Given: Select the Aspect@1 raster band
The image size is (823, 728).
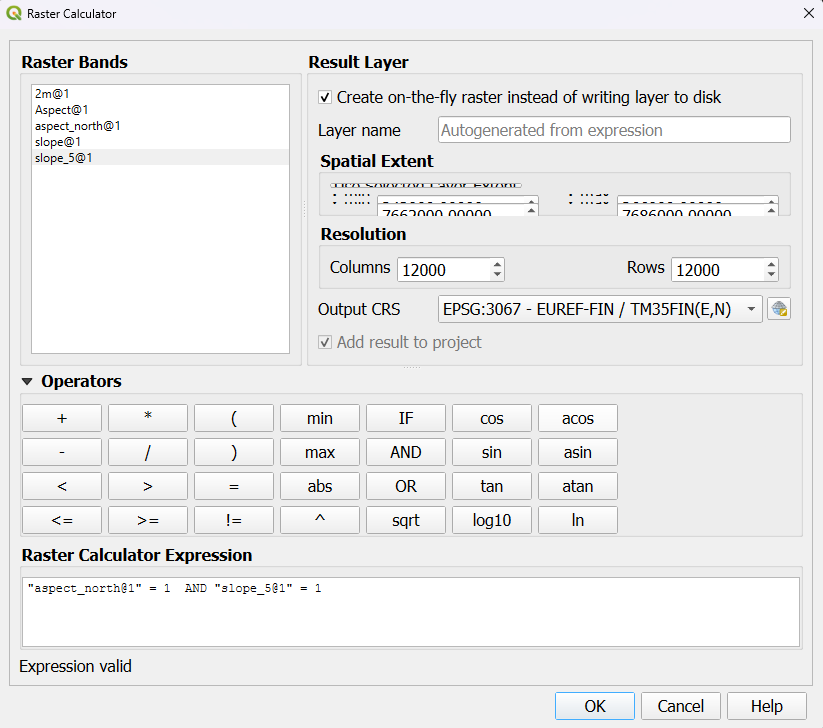Looking at the screenshot, I should point(160,110).
